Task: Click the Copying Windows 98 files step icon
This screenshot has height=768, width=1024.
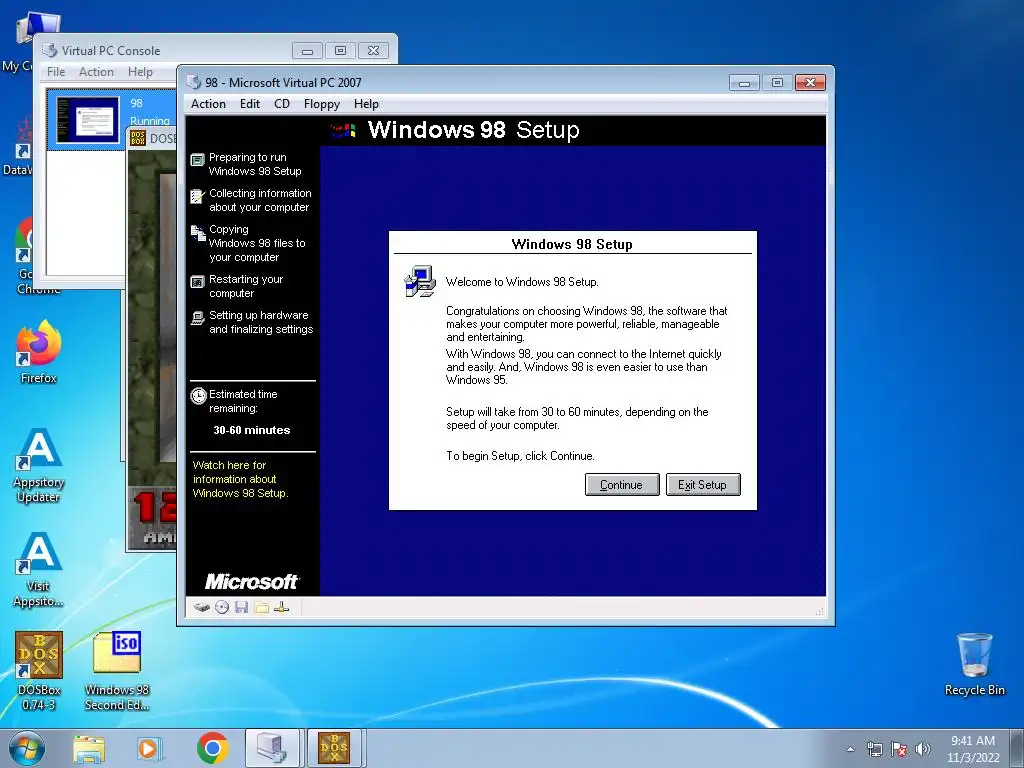Action: point(197,232)
